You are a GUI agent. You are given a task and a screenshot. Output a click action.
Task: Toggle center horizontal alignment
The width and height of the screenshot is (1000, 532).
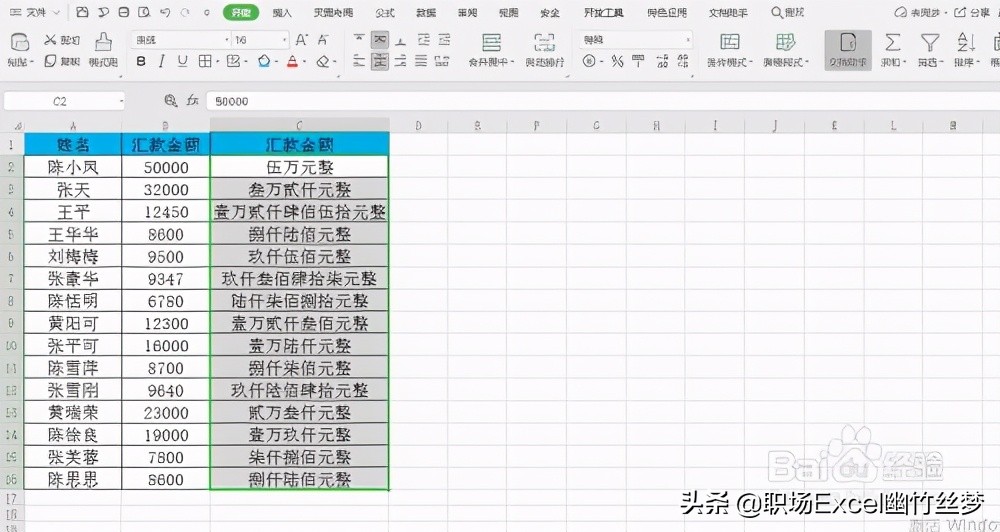[379, 61]
